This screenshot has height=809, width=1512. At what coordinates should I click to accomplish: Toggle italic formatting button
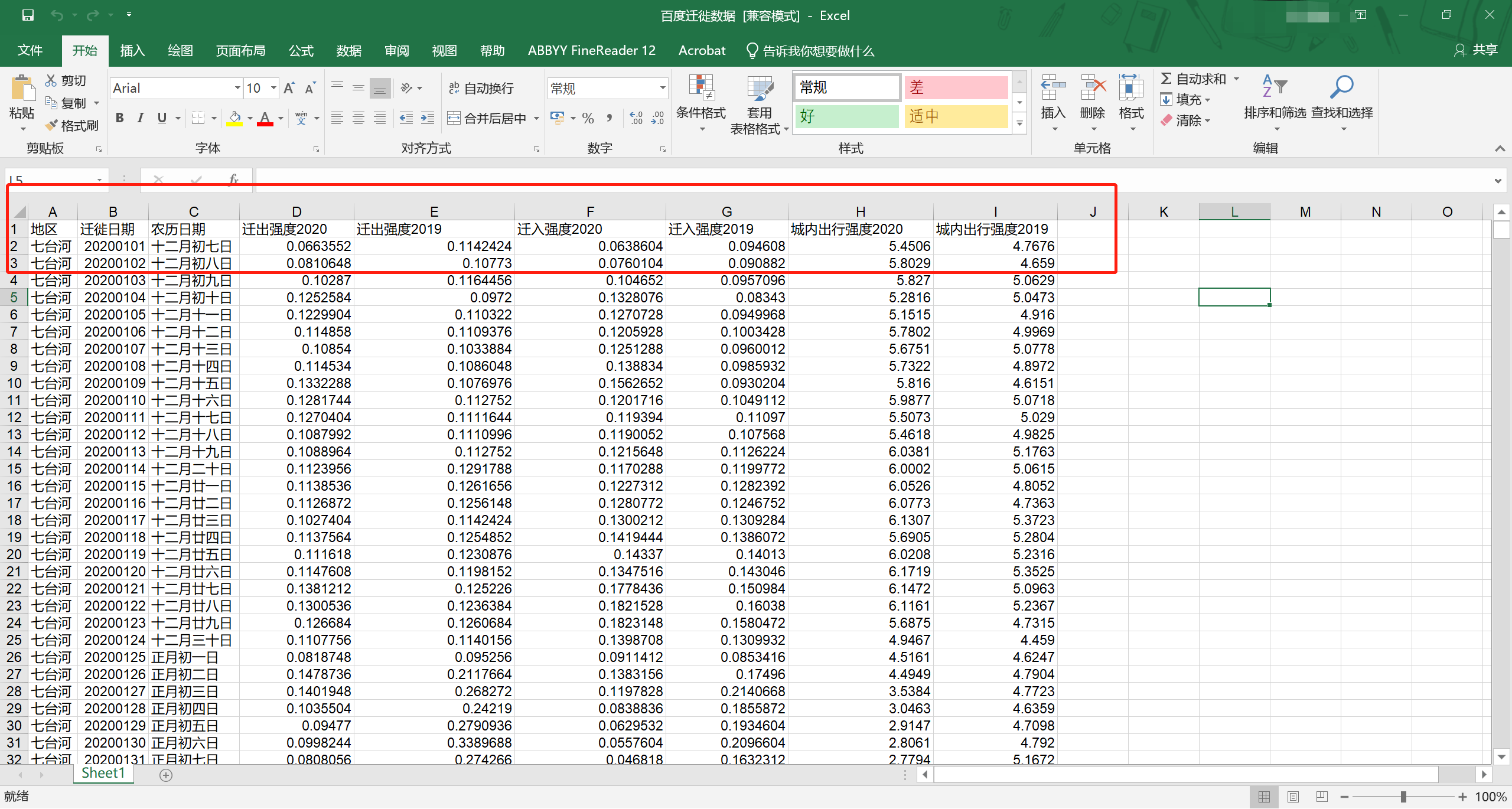tap(141, 118)
